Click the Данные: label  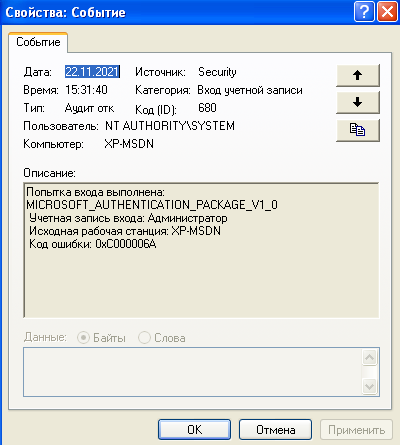(x=45, y=337)
